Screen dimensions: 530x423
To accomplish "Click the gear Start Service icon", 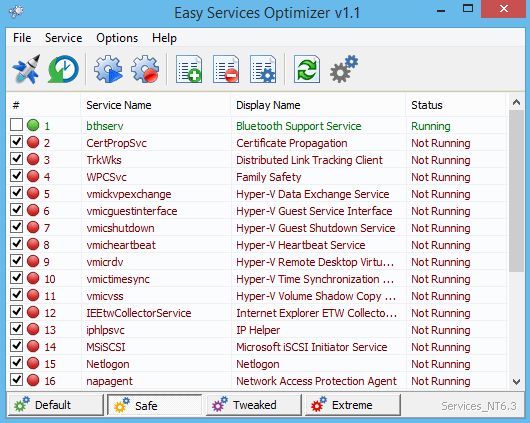I will tap(108, 69).
